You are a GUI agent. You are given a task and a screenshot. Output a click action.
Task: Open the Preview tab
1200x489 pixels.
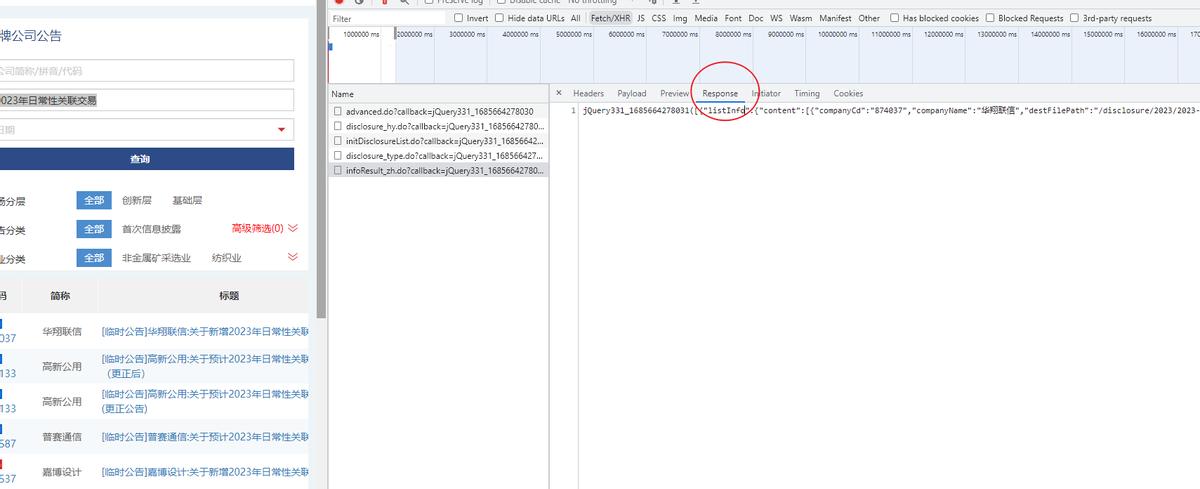[674, 93]
